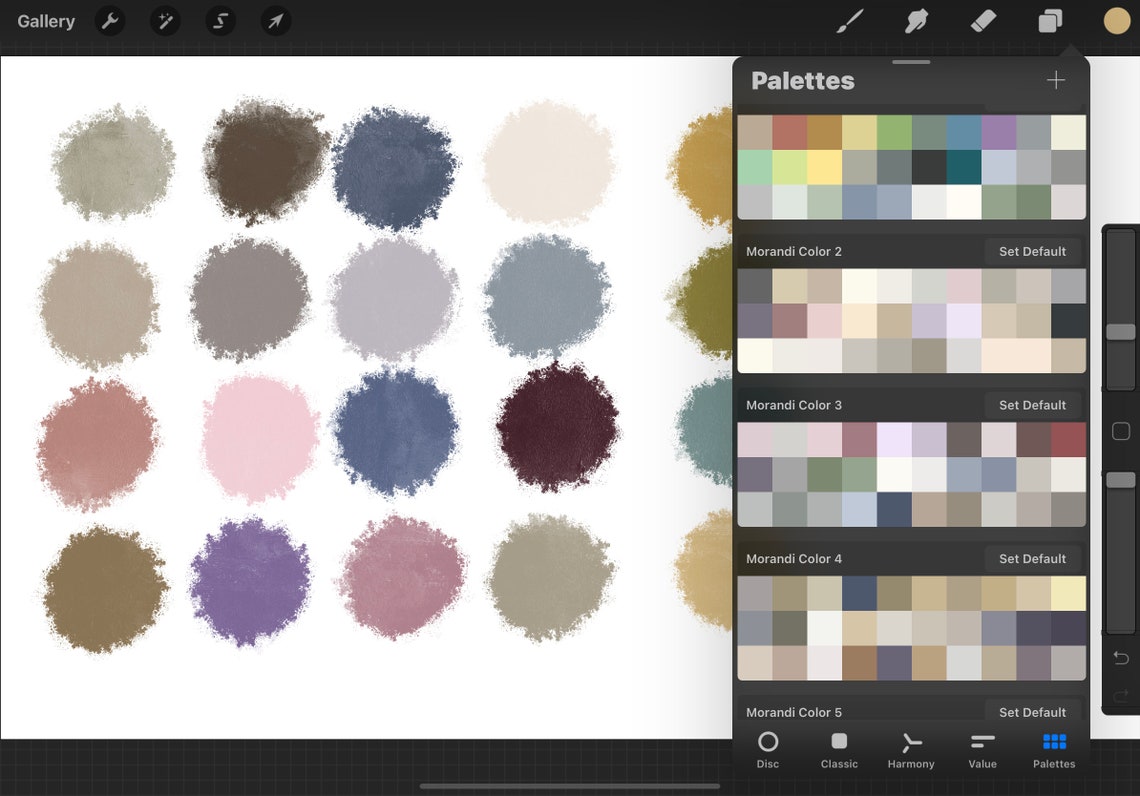The width and height of the screenshot is (1140, 796).
Task: Set Morandi Color 2 as default palette
Action: 1033,251
